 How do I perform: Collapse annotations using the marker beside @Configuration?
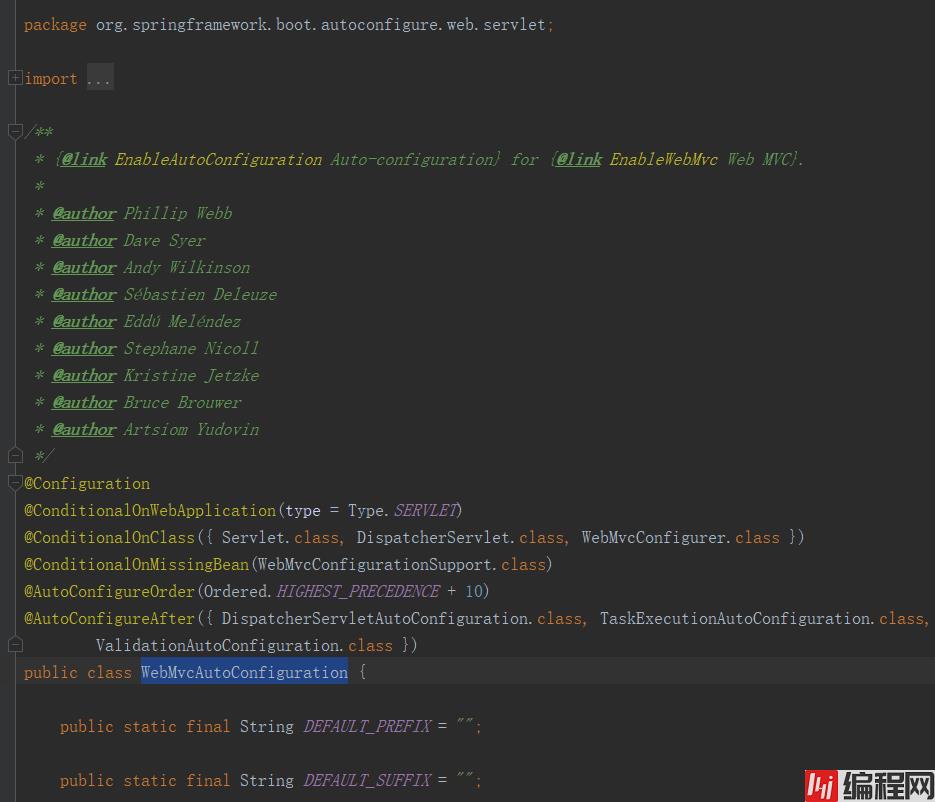[15, 483]
